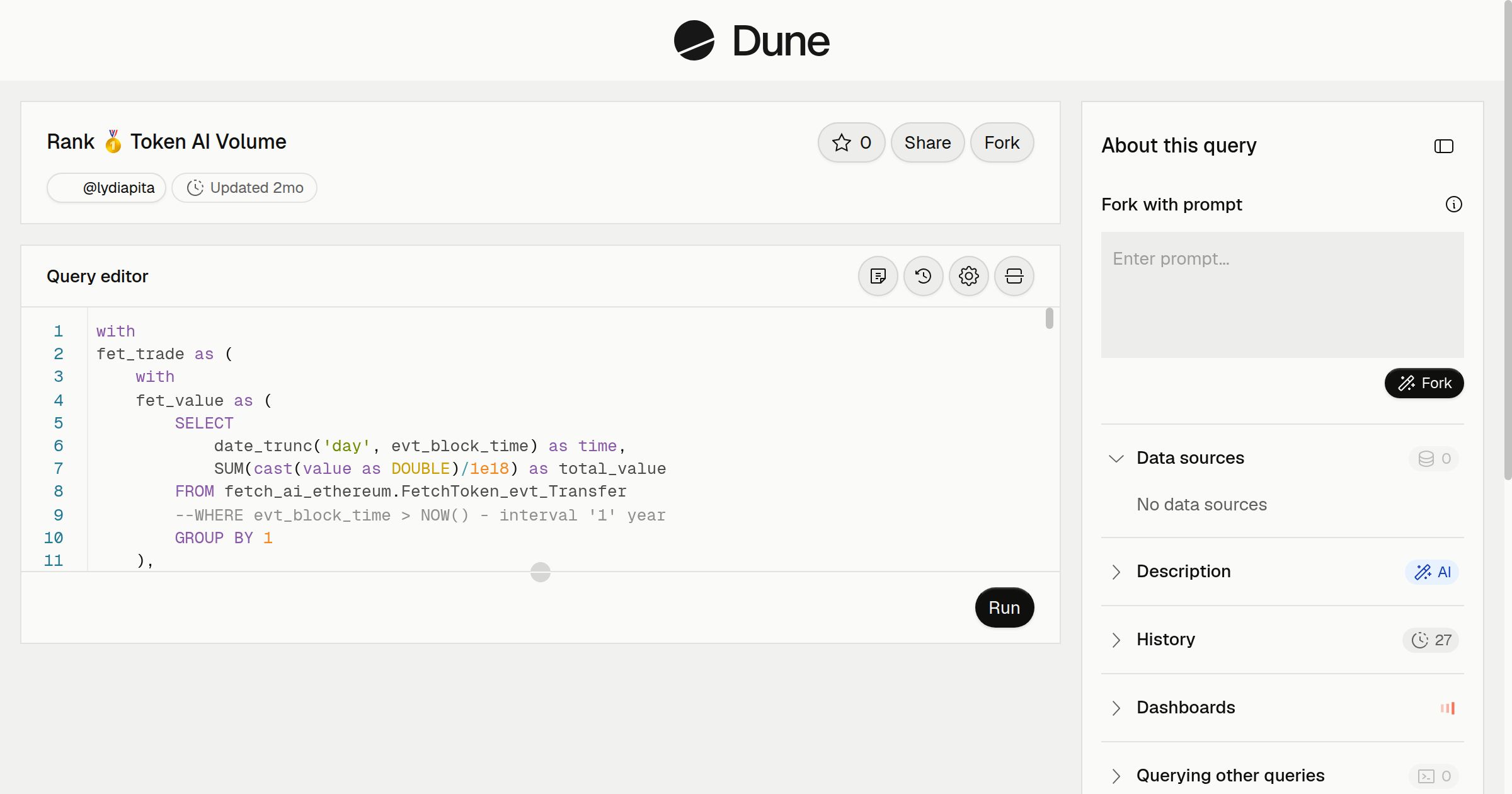Open query version history icon
This screenshot has width=1512, height=794.
(x=924, y=276)
